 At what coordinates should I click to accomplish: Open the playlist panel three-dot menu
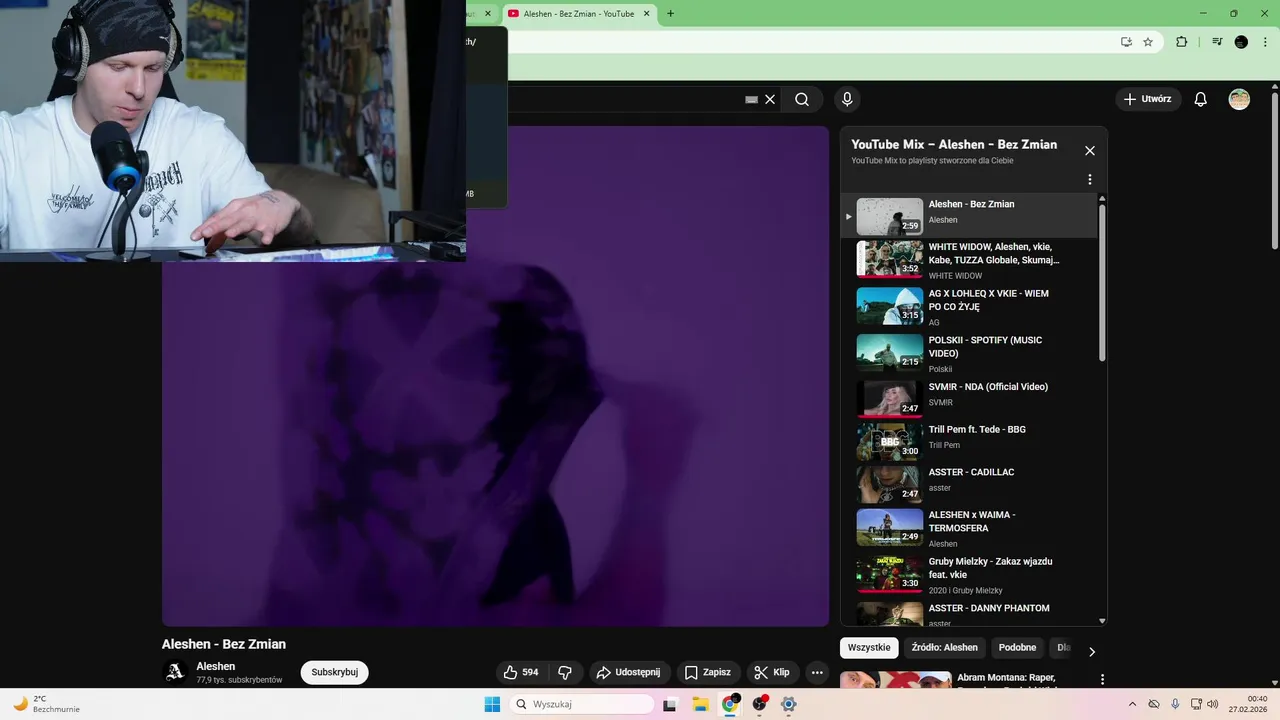click(x=1090, y=180)
